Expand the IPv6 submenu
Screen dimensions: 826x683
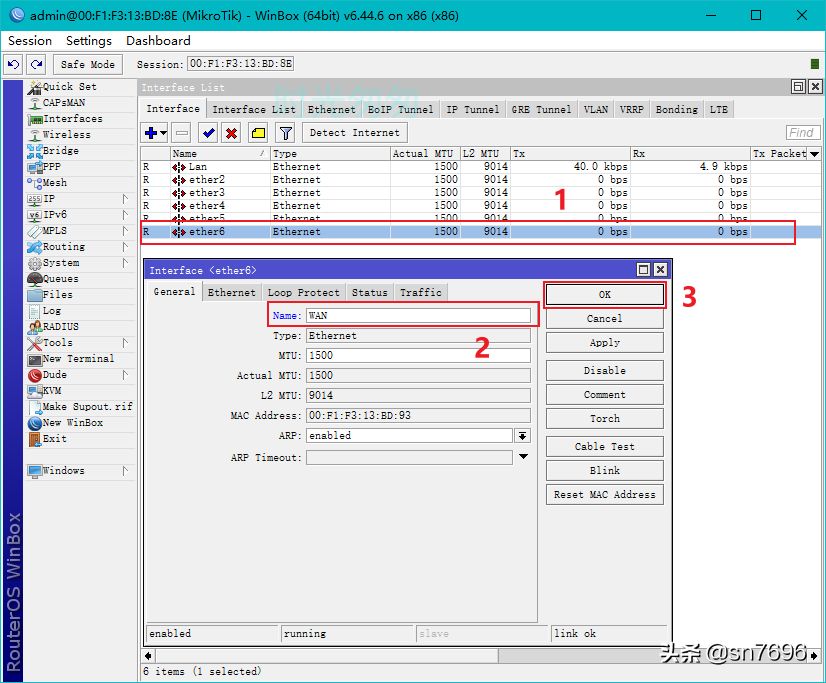pyautogui.click(x=125, y=215)
